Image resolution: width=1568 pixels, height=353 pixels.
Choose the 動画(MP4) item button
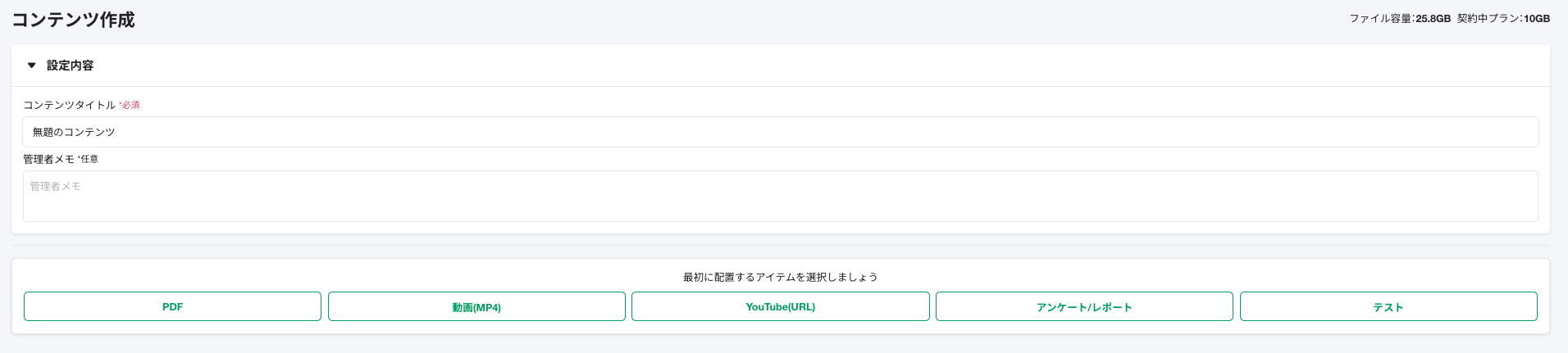pos(476,307)
